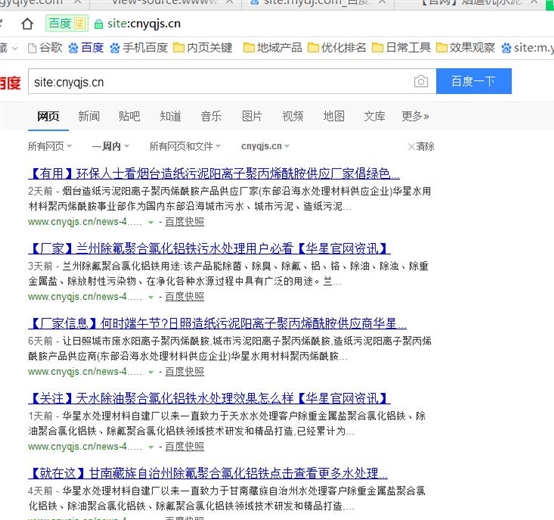This screenshot has height=520, width=554.
Task: Click 清除 to clear filters
Action: [x=421, y=146]
